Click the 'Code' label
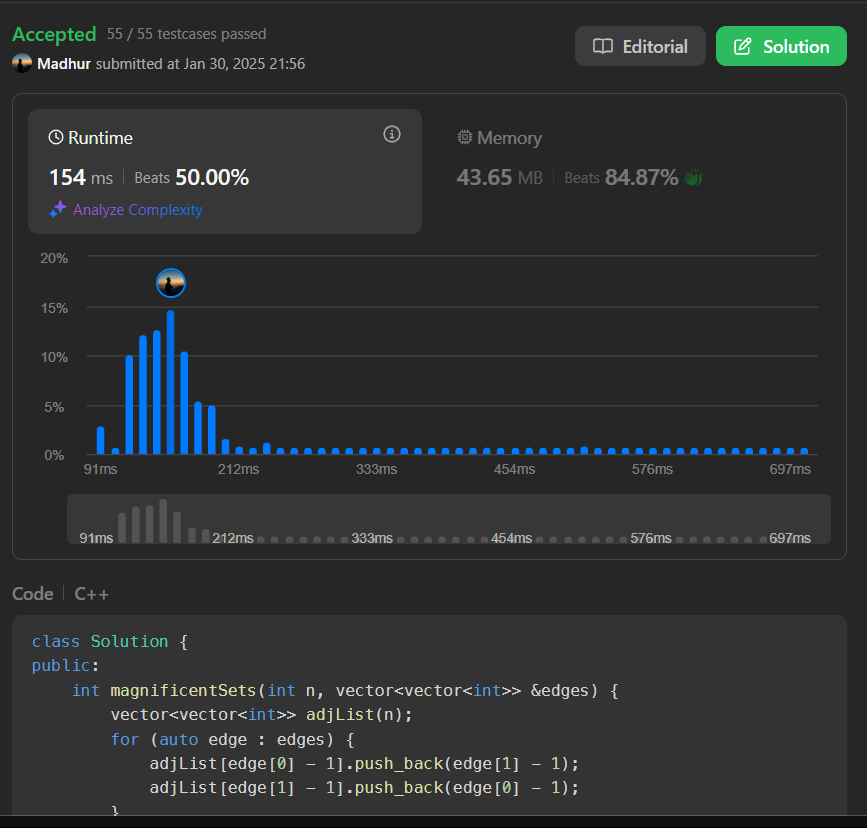 (33, 594)
